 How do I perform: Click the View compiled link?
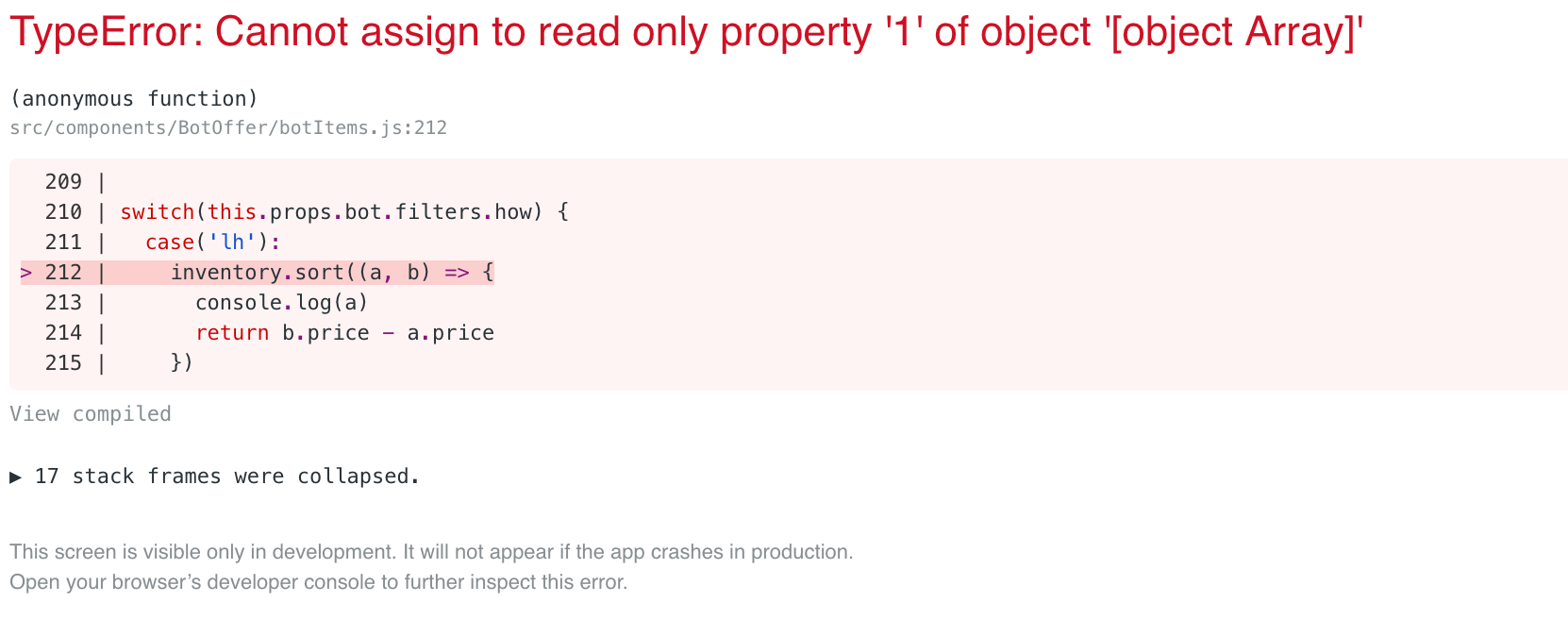click(91, 414)
